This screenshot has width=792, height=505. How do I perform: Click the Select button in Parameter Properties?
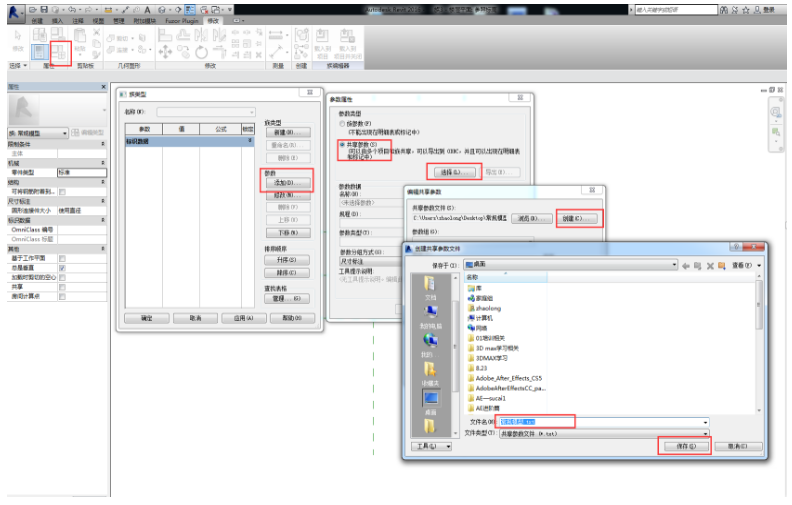pos(454,172)
